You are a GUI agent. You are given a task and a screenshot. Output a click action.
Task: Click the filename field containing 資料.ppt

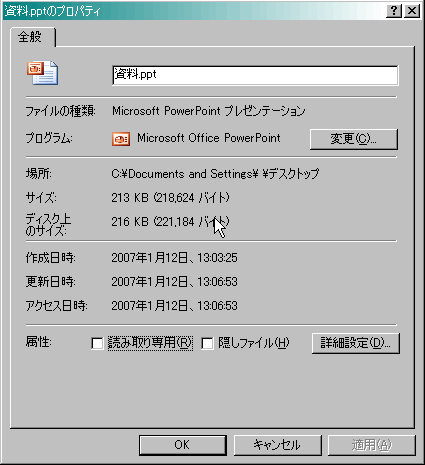point(255,75)
